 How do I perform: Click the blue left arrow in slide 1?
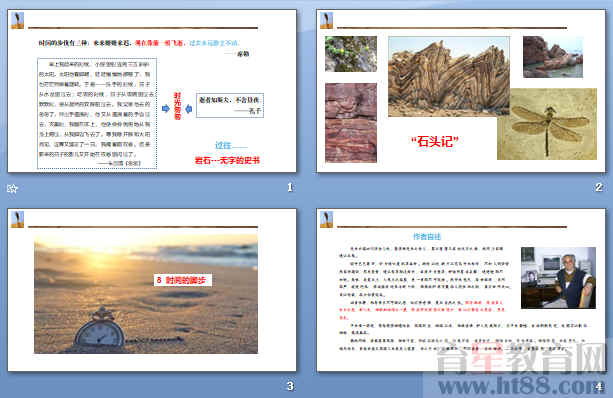[x=188, y=109]
